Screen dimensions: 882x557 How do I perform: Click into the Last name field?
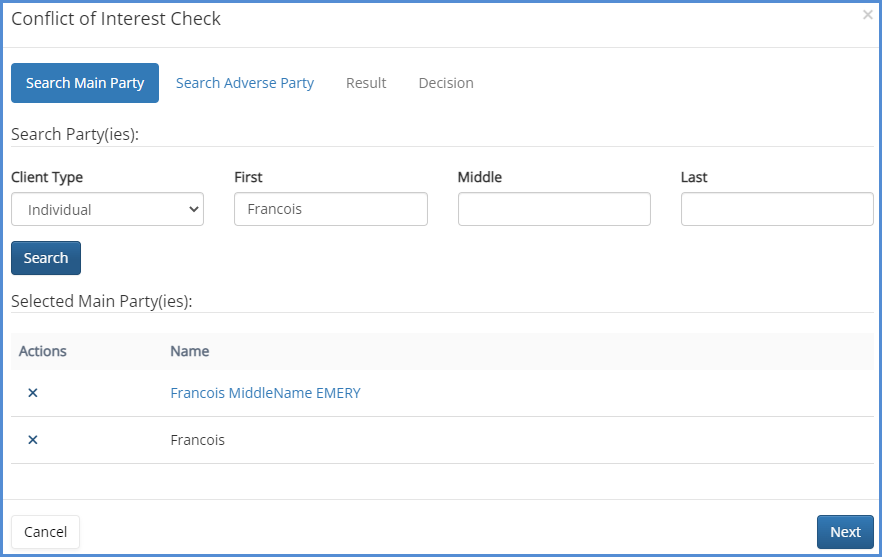click(777, 209)
